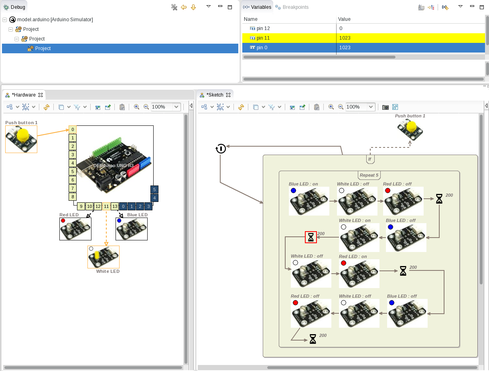Select the red-highlighted hourglass delay node

click(311, 237)
